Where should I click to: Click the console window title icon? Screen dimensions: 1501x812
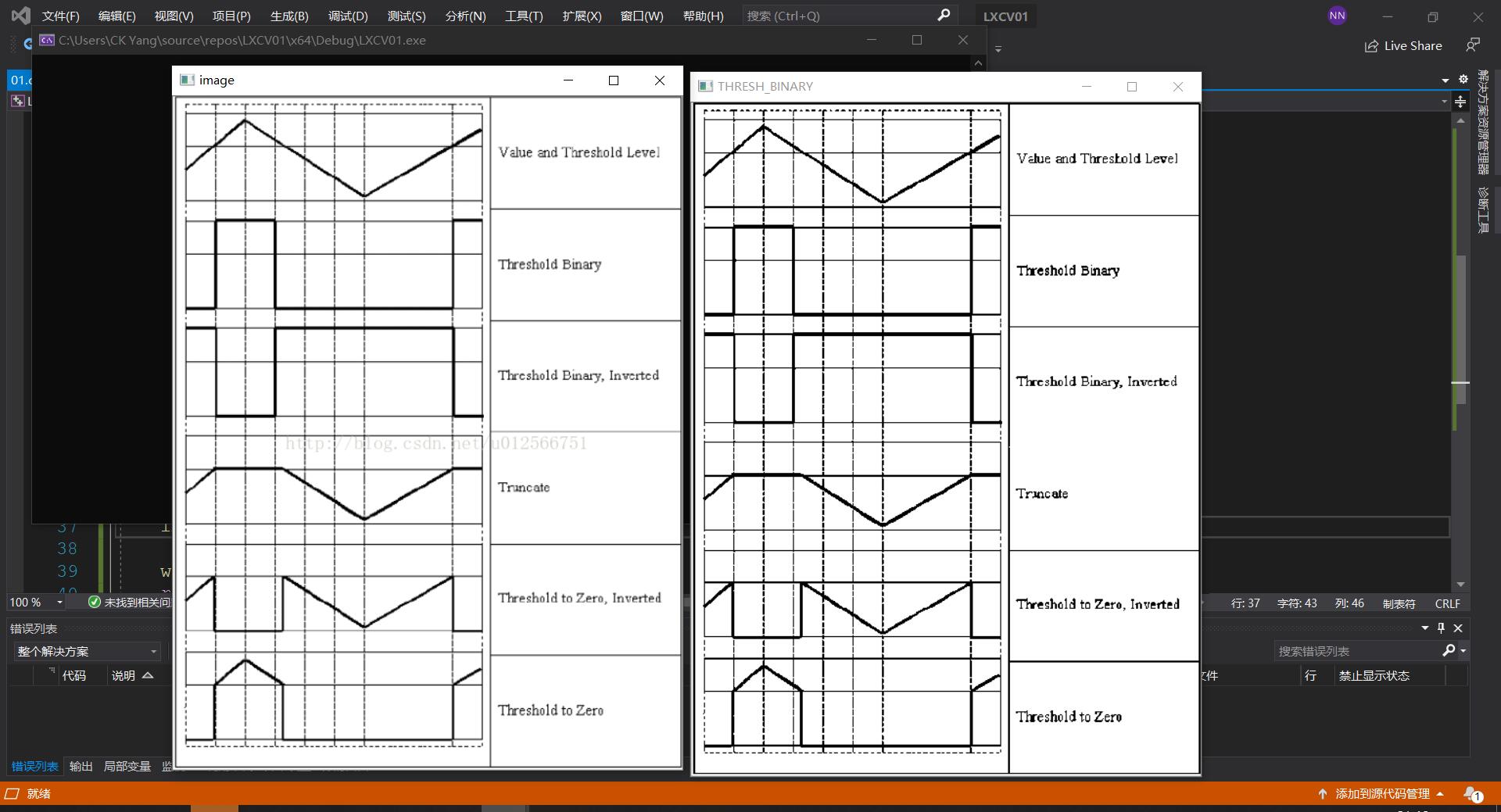coord(47,40)
